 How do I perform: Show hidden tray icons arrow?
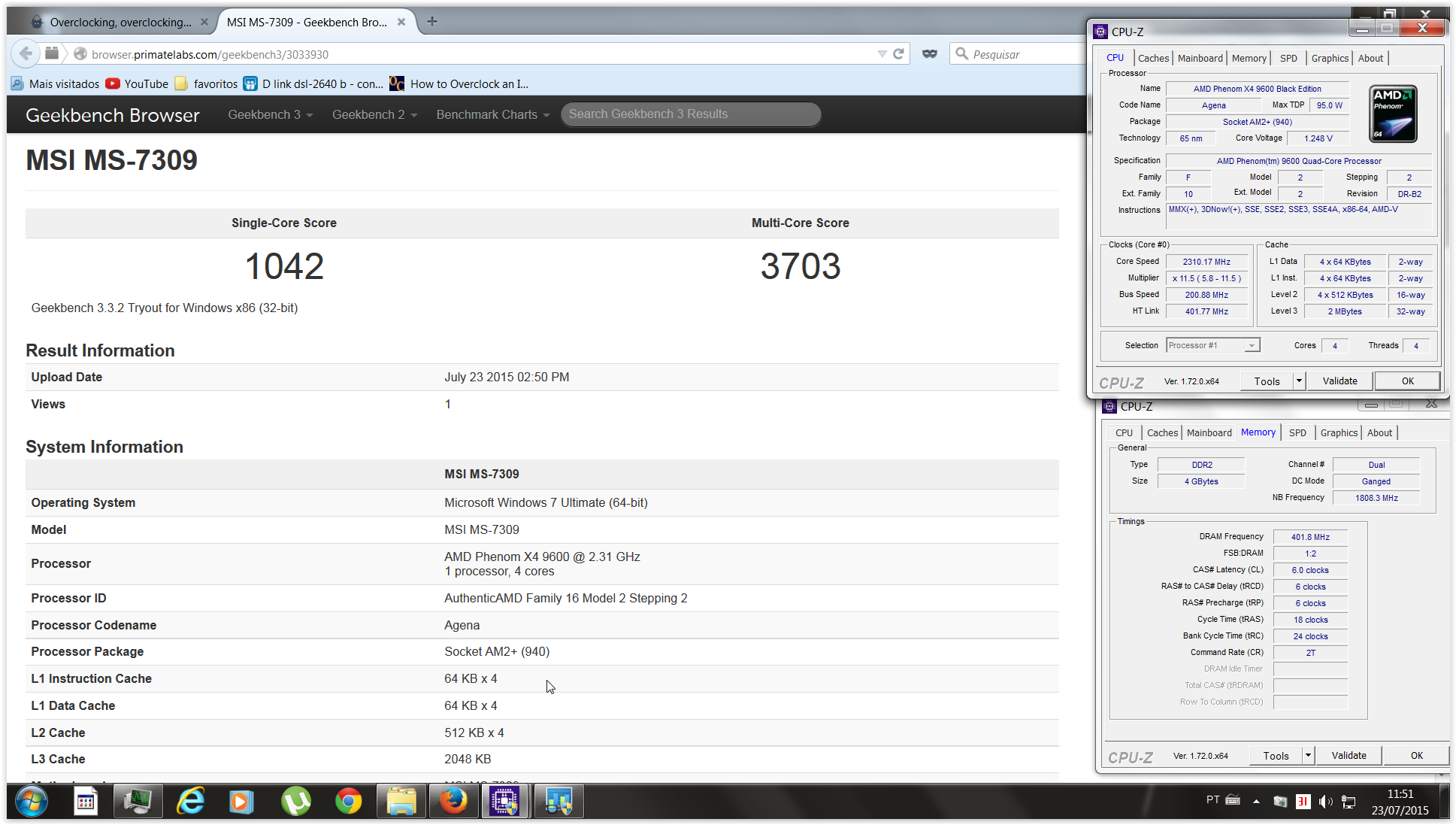[1256, 802]
